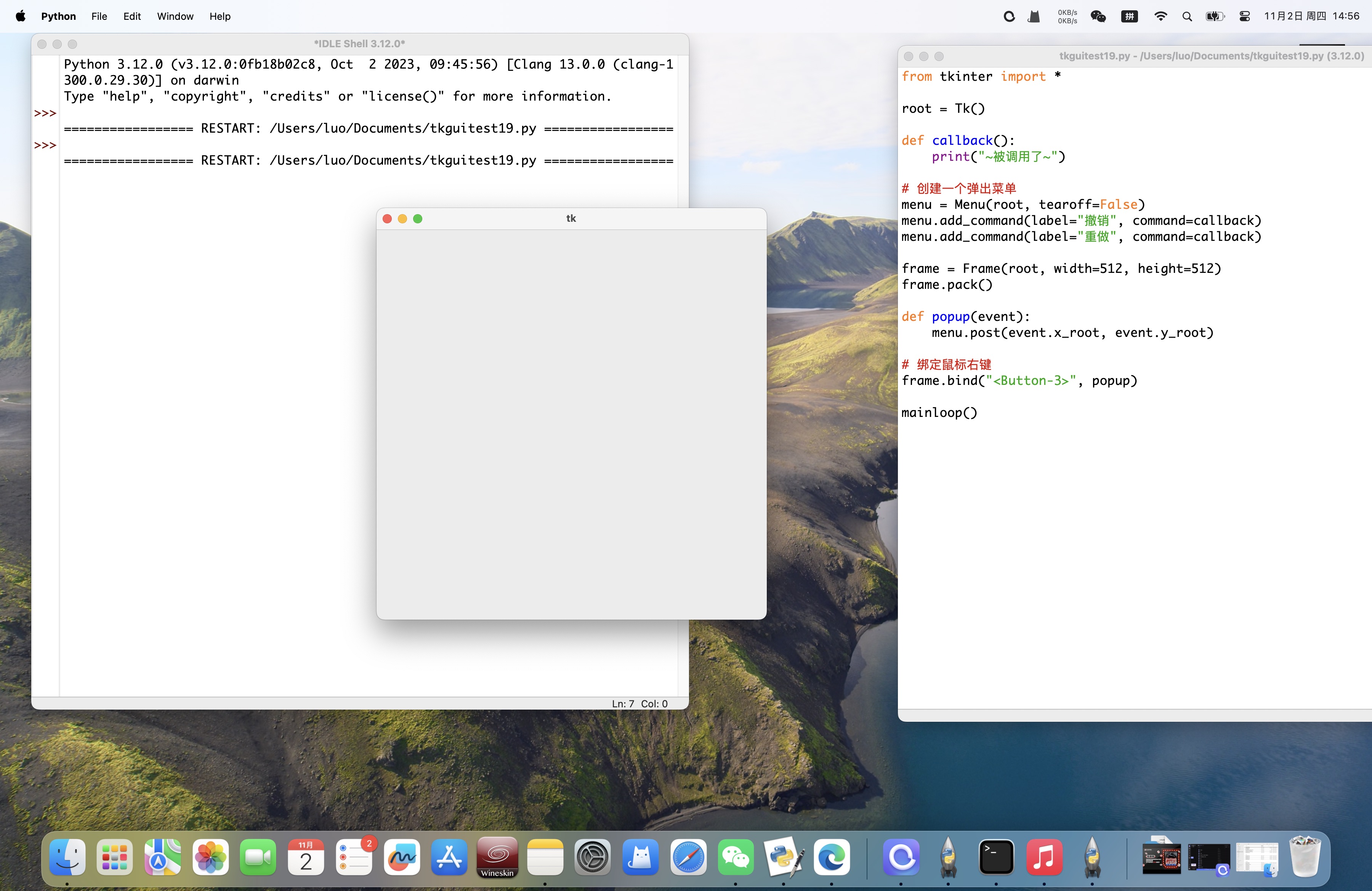Open the yellow Notes app
The image size is (1372, 891).
click(545, 857)
